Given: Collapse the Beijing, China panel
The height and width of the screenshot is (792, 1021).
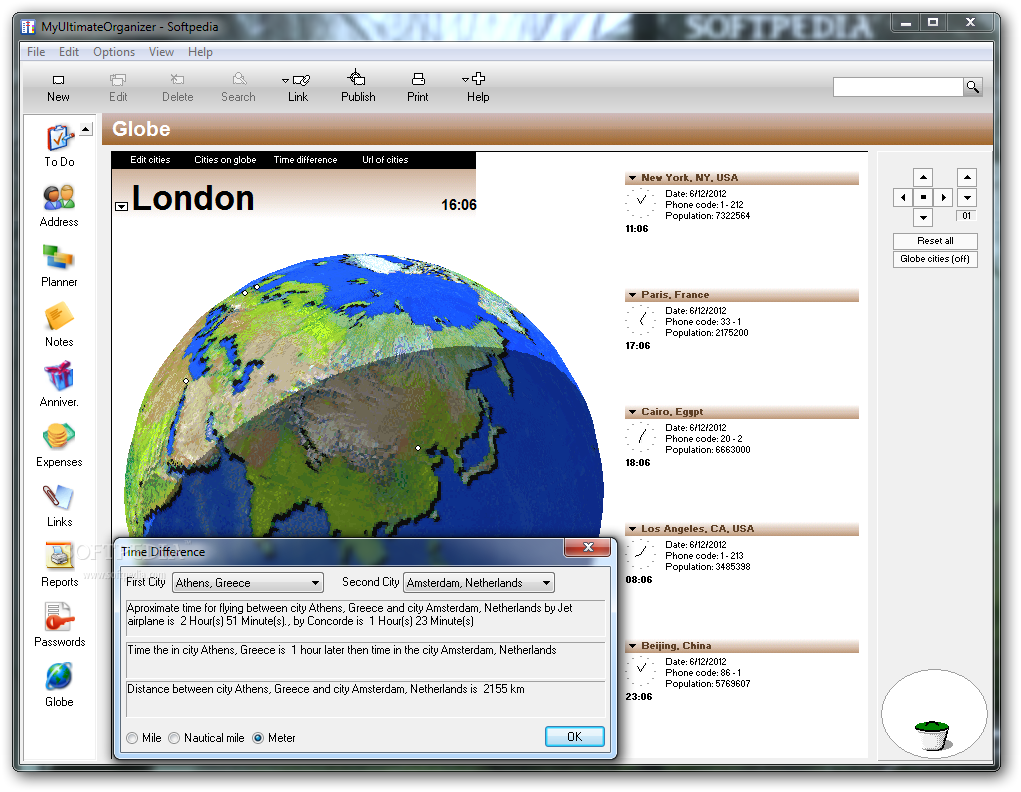Looking at the screenshot, I should point(632,646).
